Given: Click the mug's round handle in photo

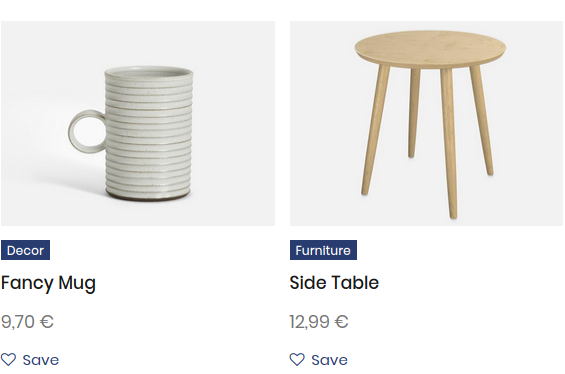Looking at the screenshot, I should coord(87,132).
